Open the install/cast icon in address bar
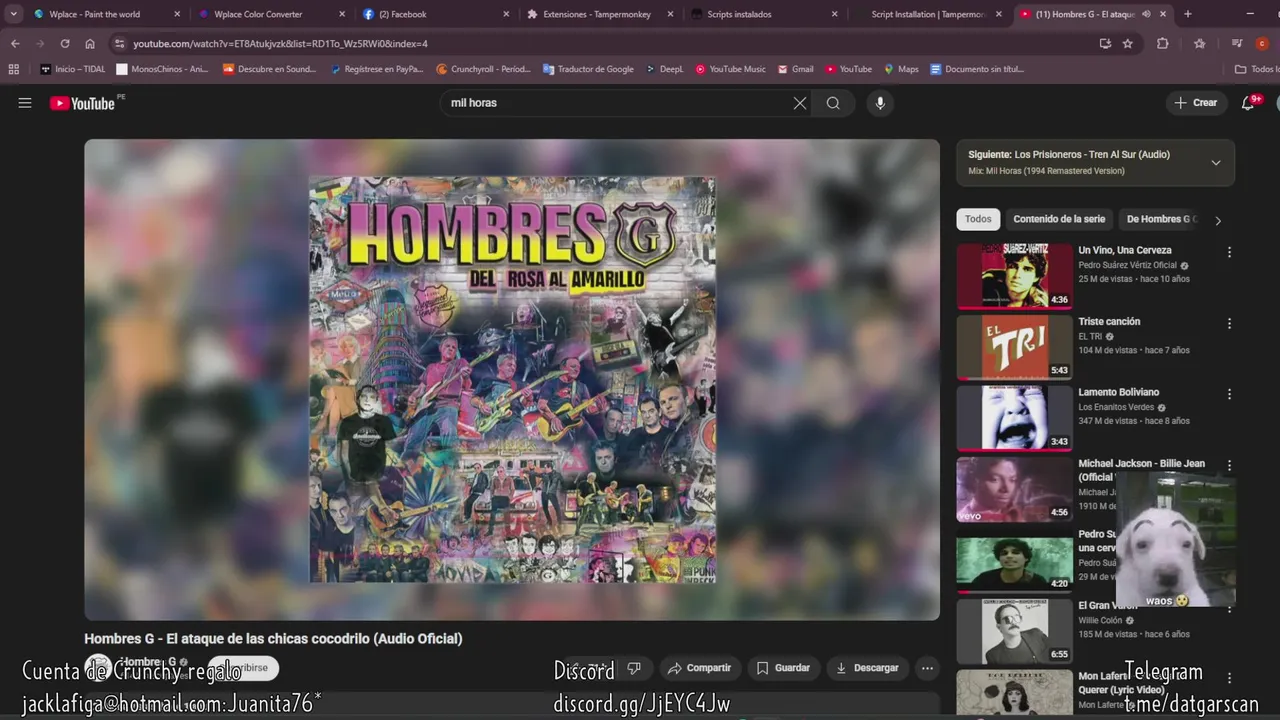 (x=1105, y=43)
